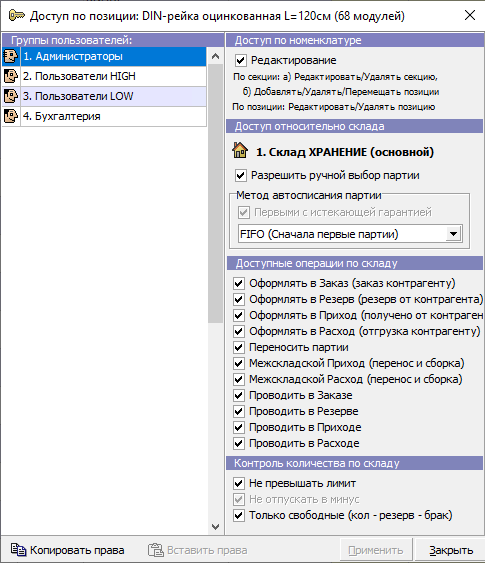
Task: Click the groups list scroll-down arrow
Action: pos(215,527)
